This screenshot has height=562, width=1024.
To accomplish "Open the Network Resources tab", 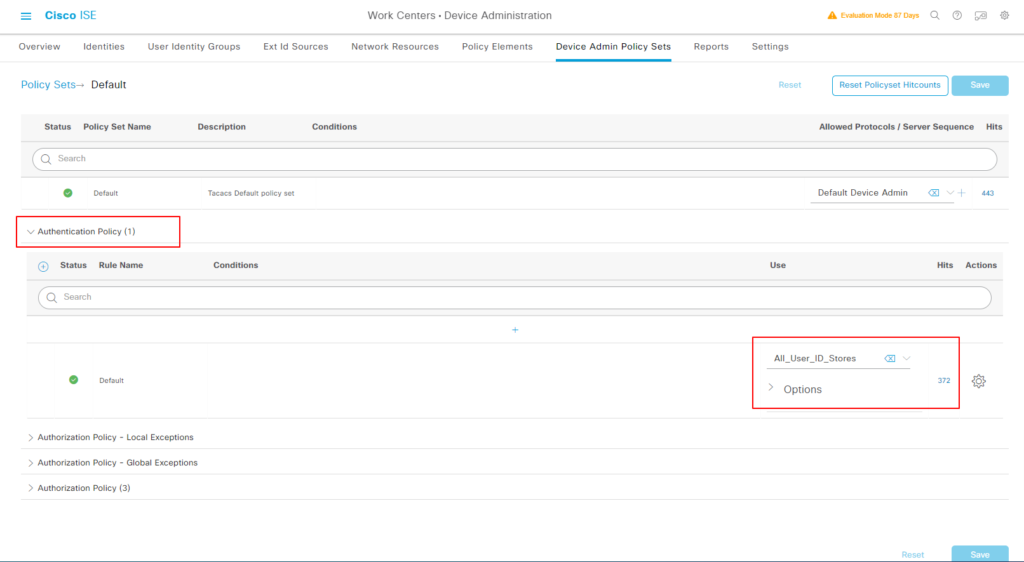I will coord(395,47).
